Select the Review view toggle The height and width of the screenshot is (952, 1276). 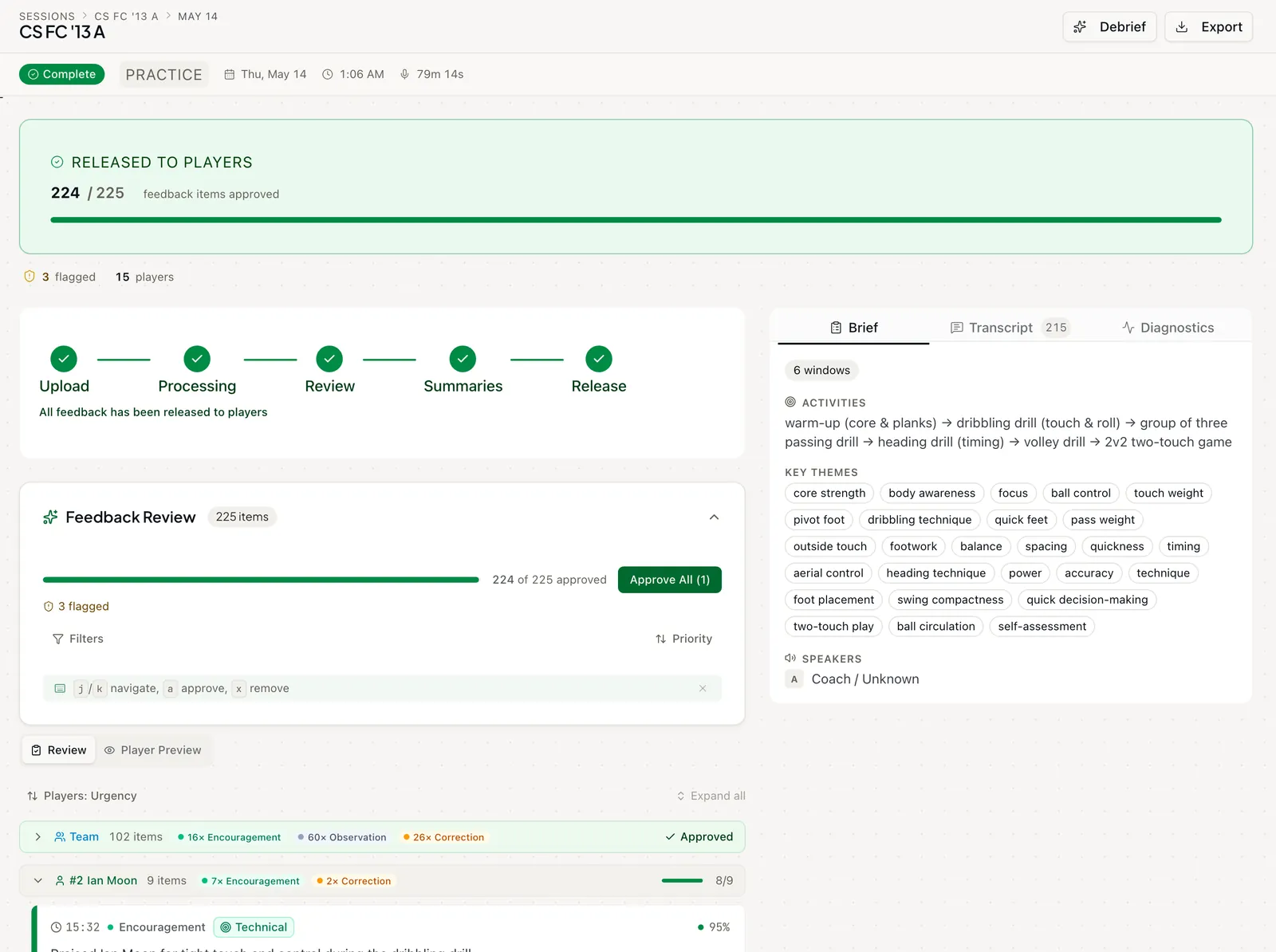coord(59,750)
